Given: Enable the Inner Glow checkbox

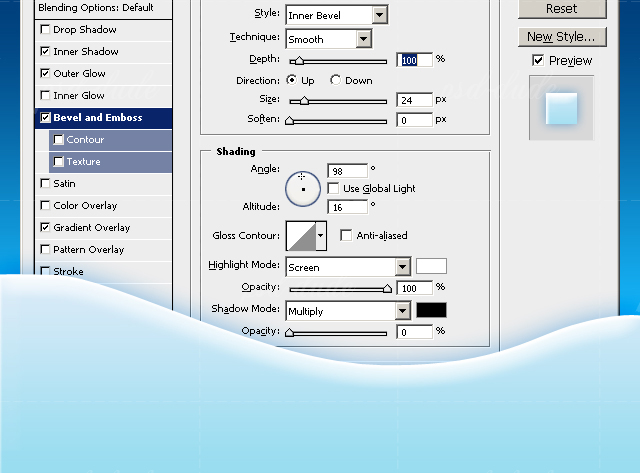Looking at the screenshot, I should (45, 95).
